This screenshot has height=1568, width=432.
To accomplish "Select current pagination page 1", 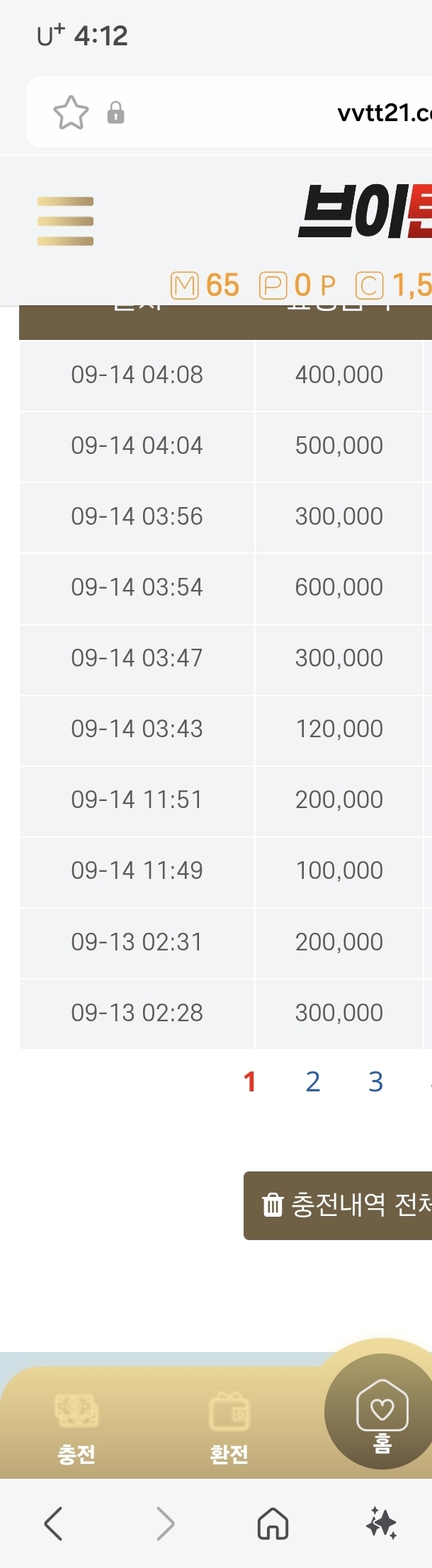I will tap(249, 1081).
